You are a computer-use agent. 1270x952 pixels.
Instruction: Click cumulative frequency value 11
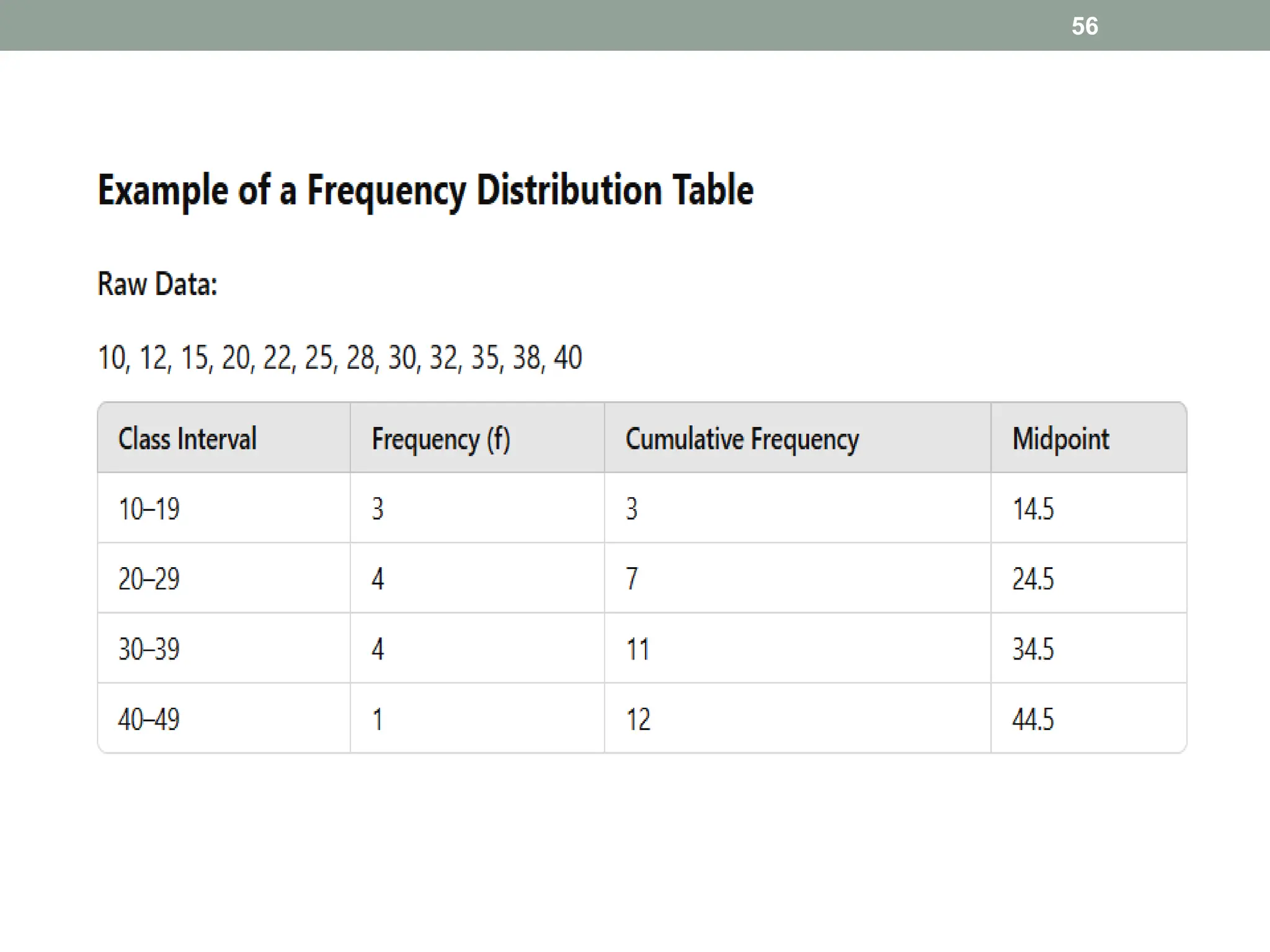click(637, 649)
